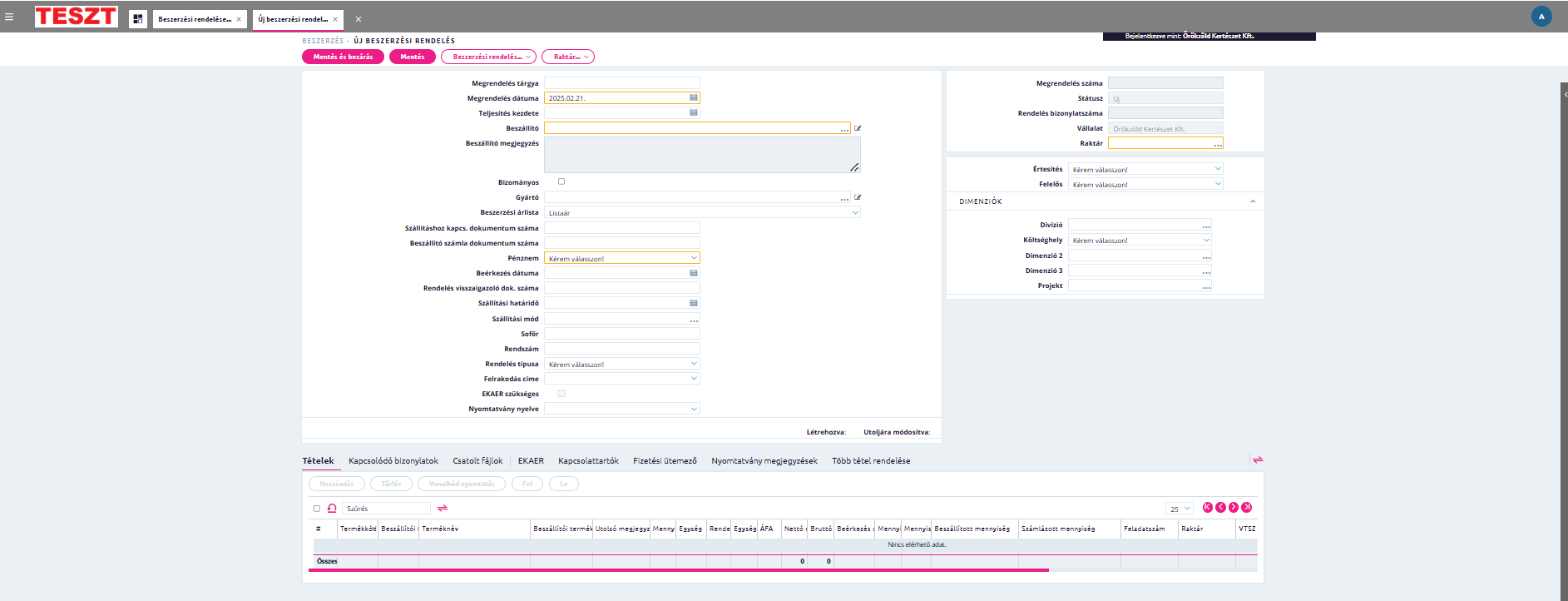Click the swap arrows icon beside Szűrés
The width and height of the screenshot is (1568, 601).
[x=443, y=508]
